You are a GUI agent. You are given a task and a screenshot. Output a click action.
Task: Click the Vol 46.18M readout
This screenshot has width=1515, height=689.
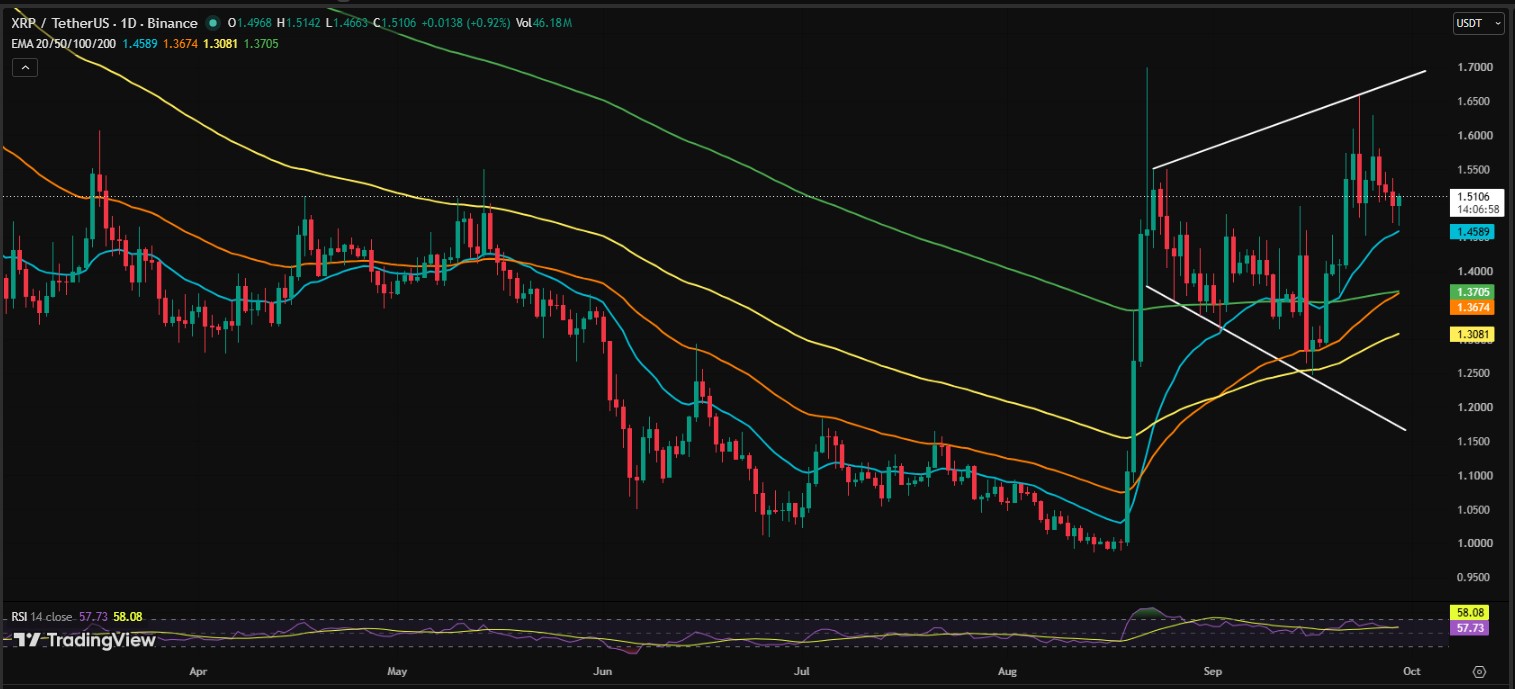tap(543, 23)
